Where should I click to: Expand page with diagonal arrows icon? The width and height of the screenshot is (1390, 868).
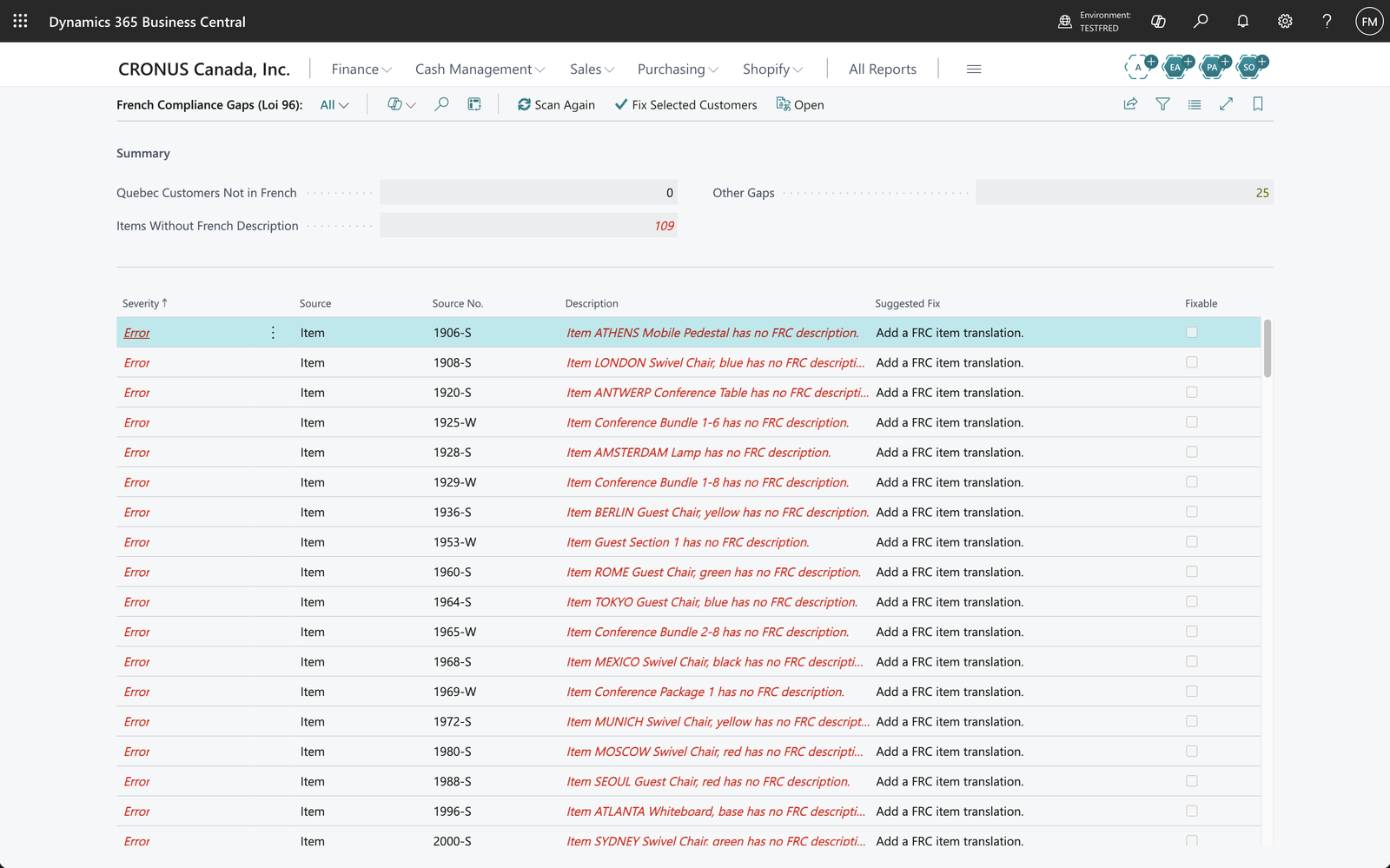coord(1227,104)
